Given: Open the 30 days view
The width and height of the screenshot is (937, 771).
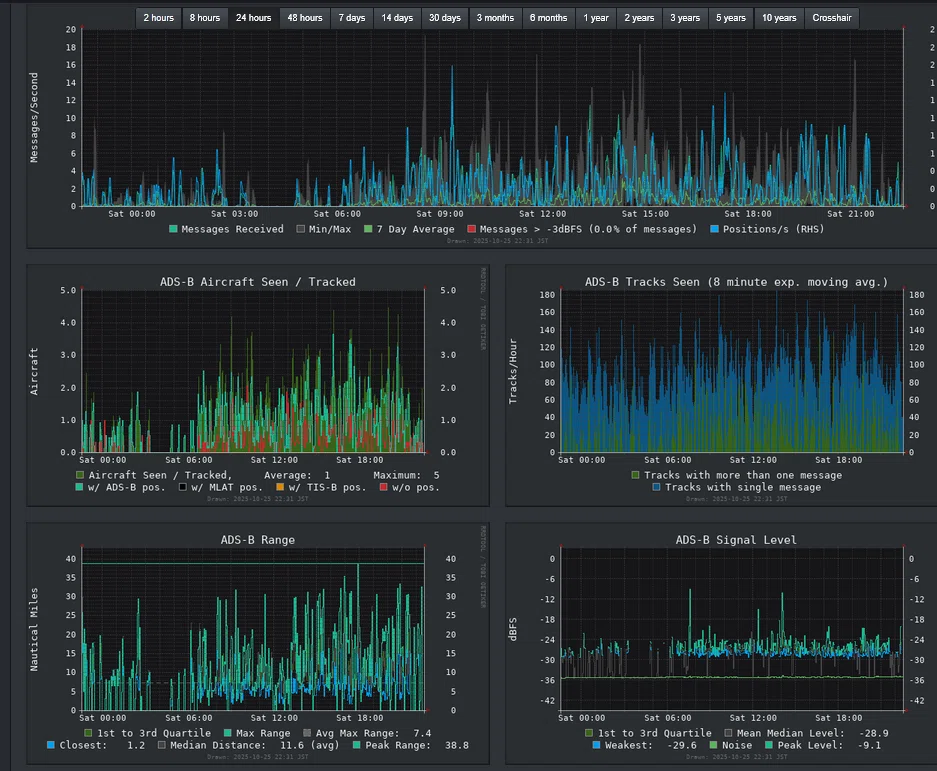Looking at the screenshot, I should click(445, 18).
